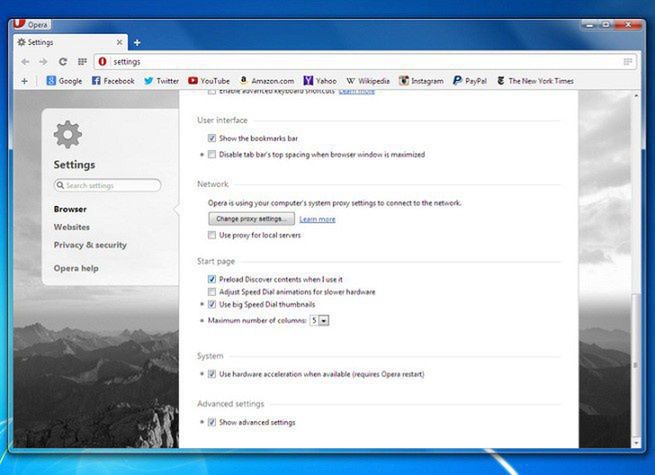Open the Wikipedia bookmark

click(x=368, y=81)
